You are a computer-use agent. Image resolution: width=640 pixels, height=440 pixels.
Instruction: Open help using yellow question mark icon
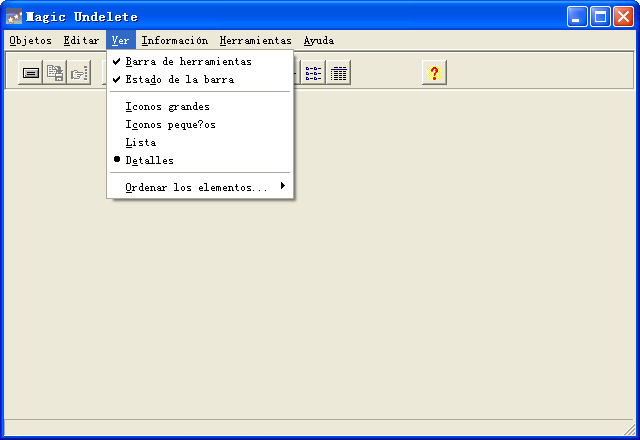pyautogui.click(x=434, y=73)
